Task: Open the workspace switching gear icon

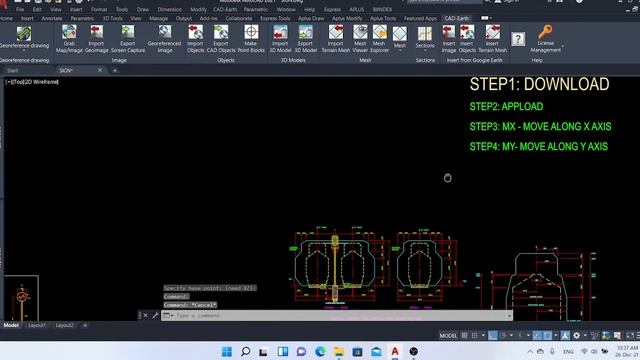Action: [x=576, y=336]
